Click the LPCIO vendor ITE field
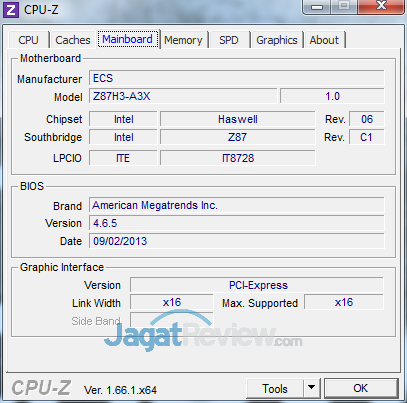Image resolution: width=407 pixels, height=403 pixels. (x=123, y=158)
